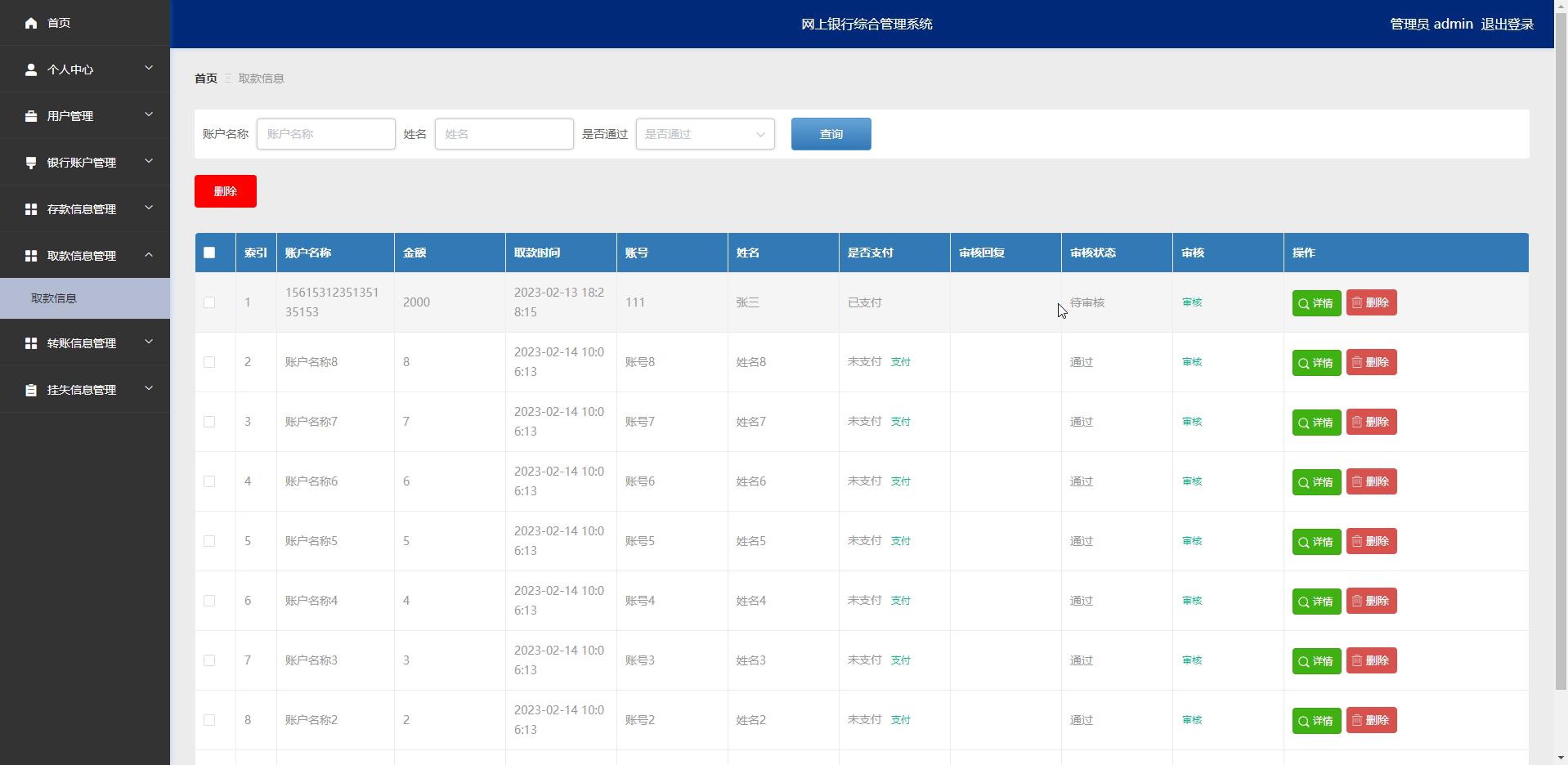
Task: Open 详情 for 账户名称8 row
Action: tap(1316, 363)
